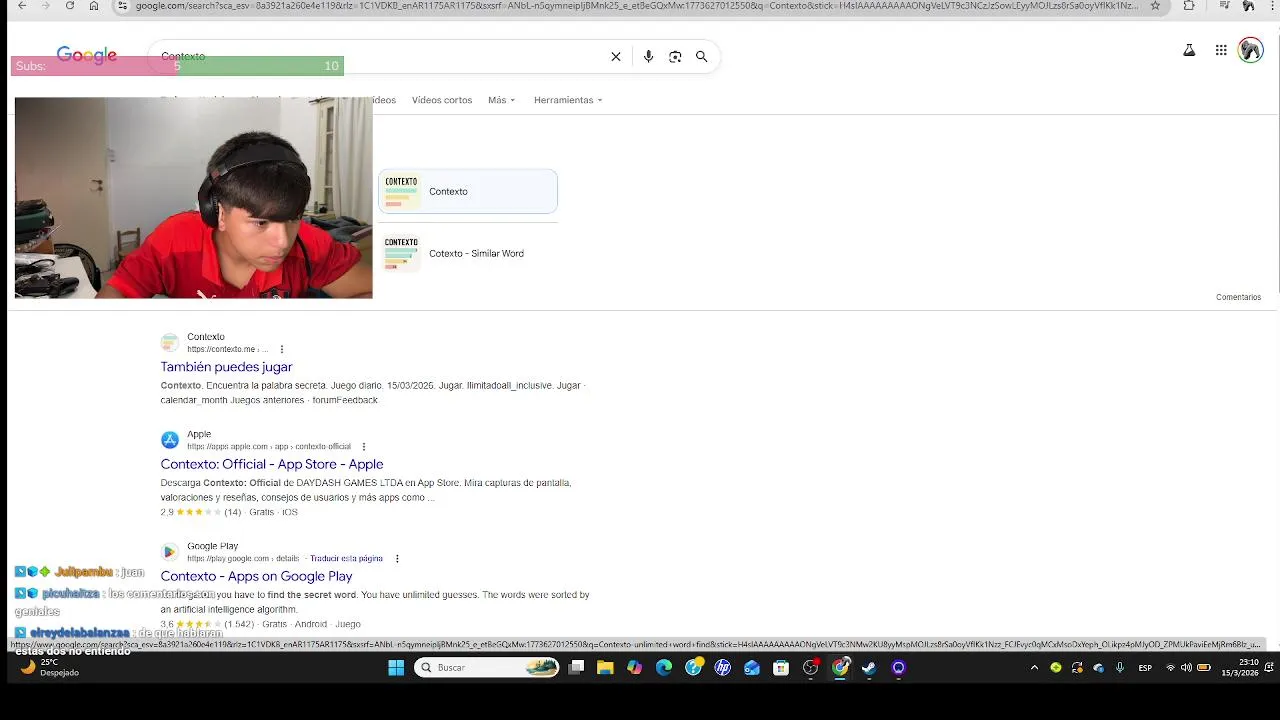This screenshot has height=720, width=1280.
Task: Open the Google account avatar
Action: (x=1251, y=50)
